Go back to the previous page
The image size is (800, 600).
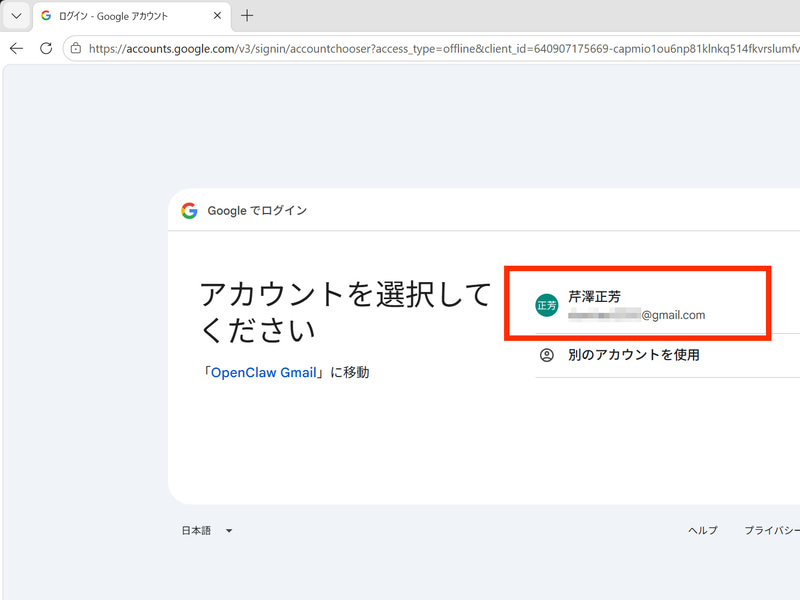(16, 48)
